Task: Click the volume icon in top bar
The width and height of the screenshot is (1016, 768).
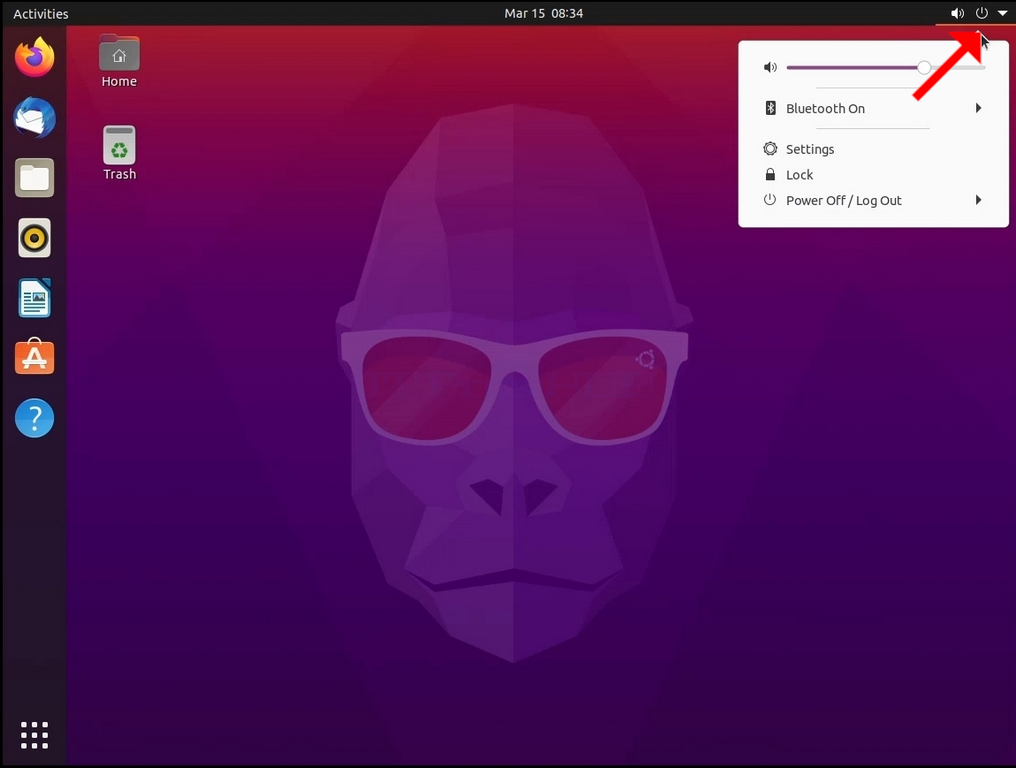Action: [x=957, y=13]
